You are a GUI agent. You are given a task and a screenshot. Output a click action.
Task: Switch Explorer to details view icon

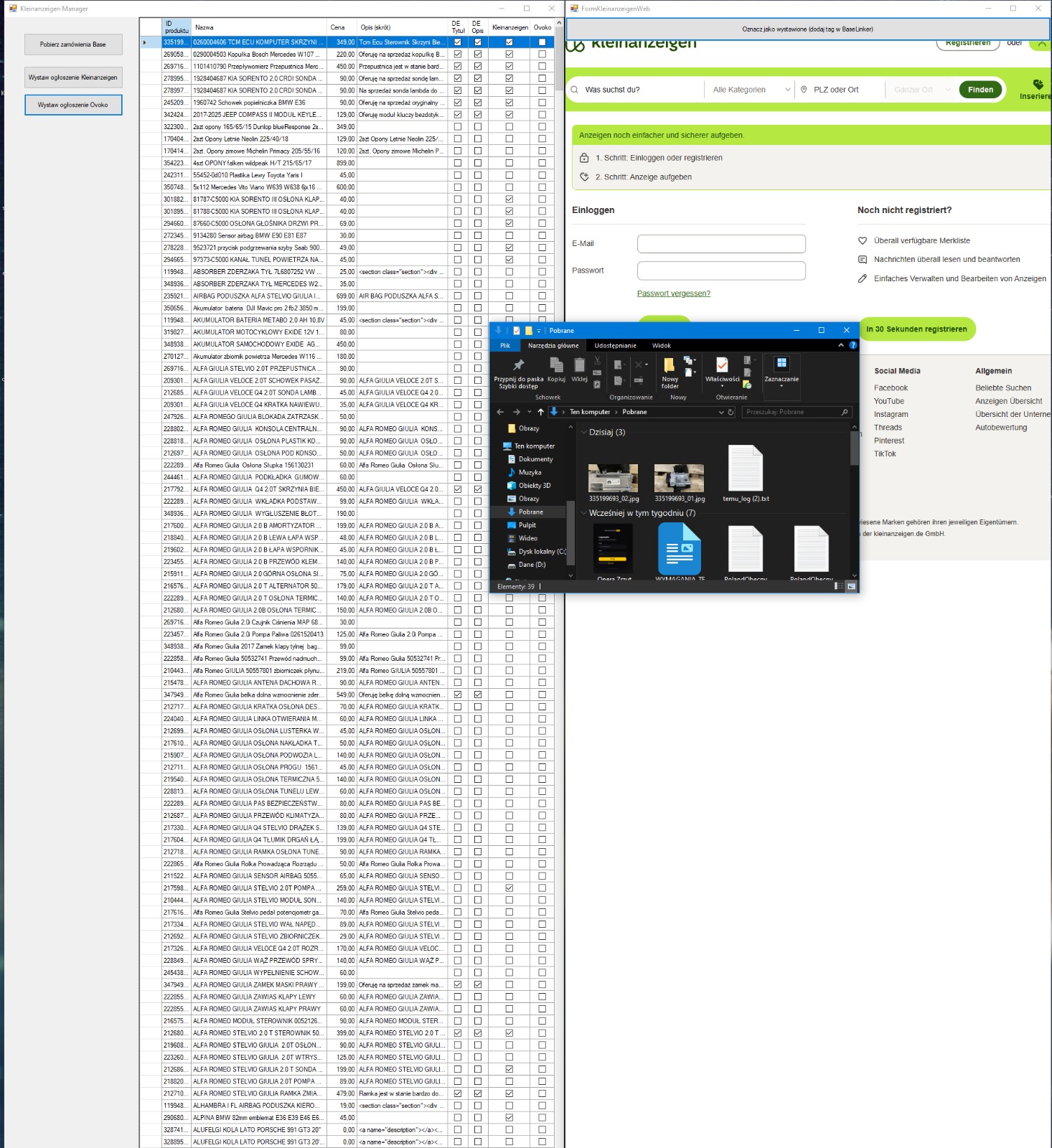[838, 586]
